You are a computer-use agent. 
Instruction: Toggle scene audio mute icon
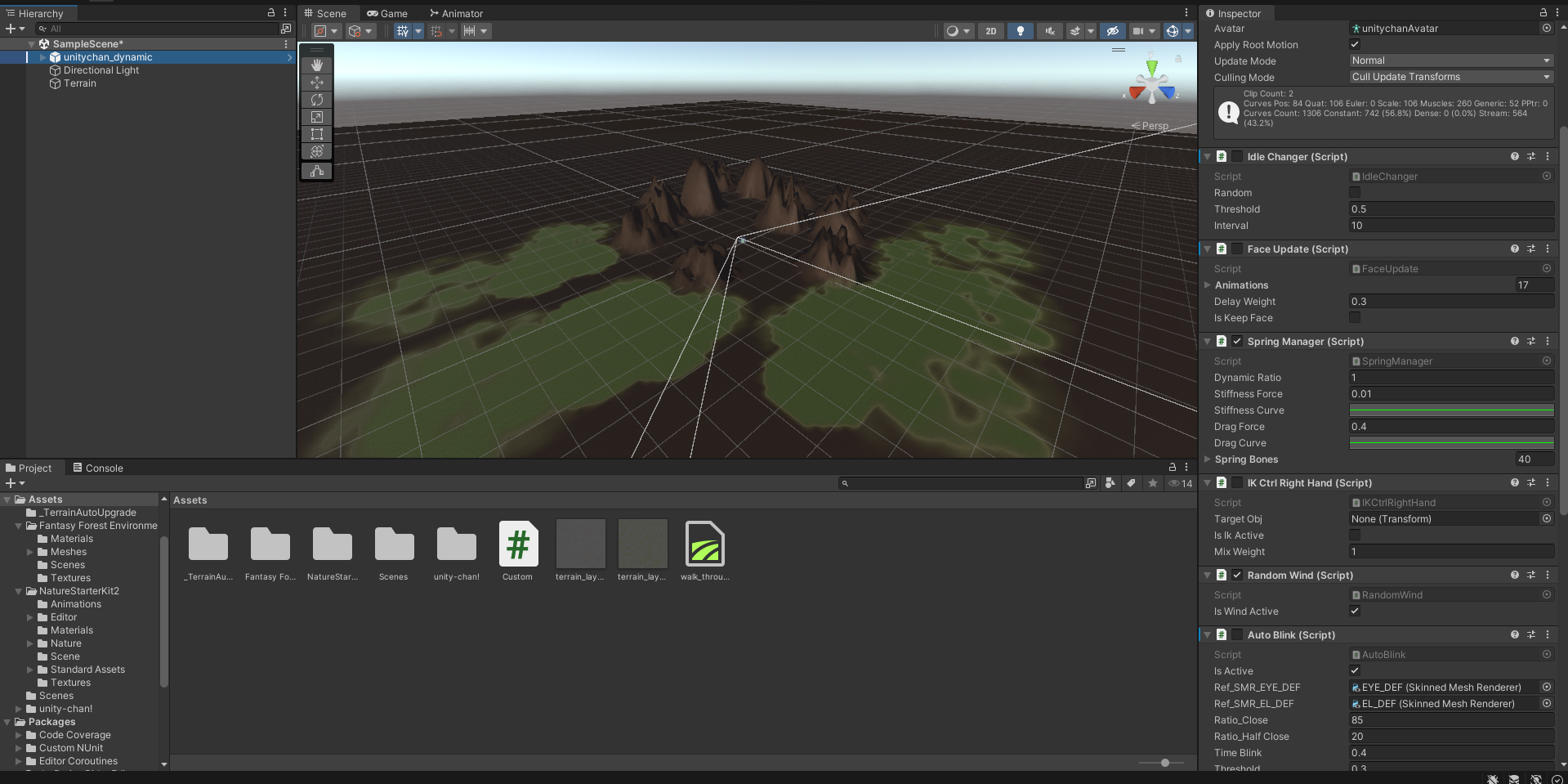1050,31
